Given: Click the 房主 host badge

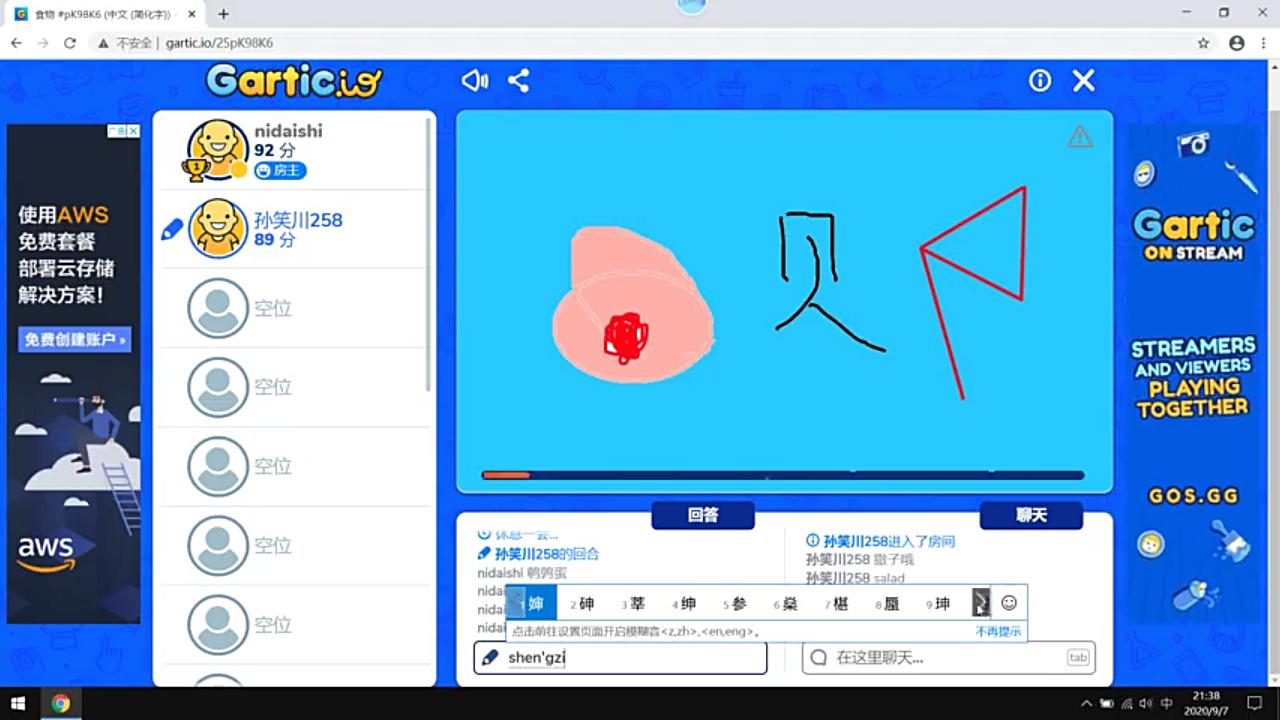Looking at the screenshot, I should pyautogui.click(x=280, y=171).
